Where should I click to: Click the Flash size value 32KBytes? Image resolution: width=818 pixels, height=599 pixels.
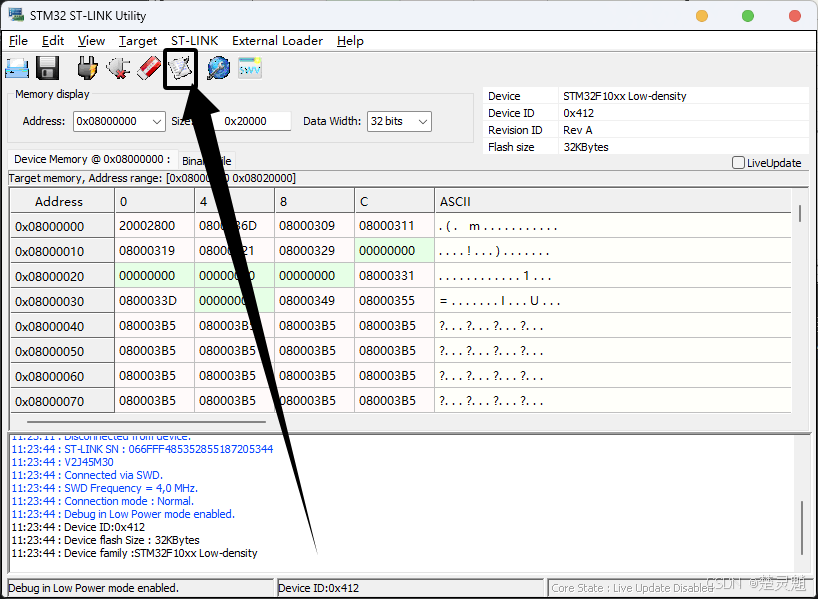coord(586,147)
